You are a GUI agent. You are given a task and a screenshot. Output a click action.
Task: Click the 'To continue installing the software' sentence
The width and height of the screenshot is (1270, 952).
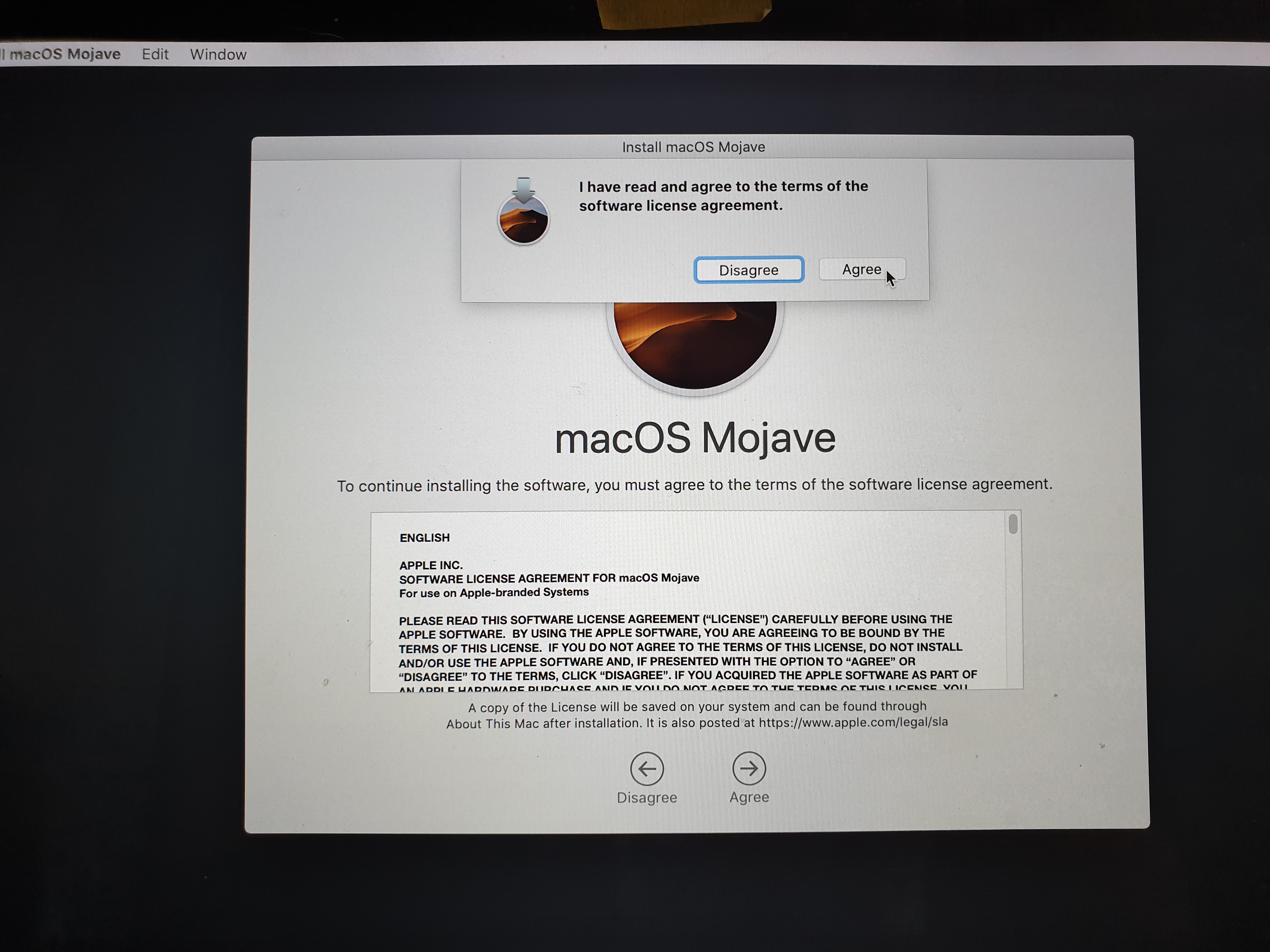[695, 485]
